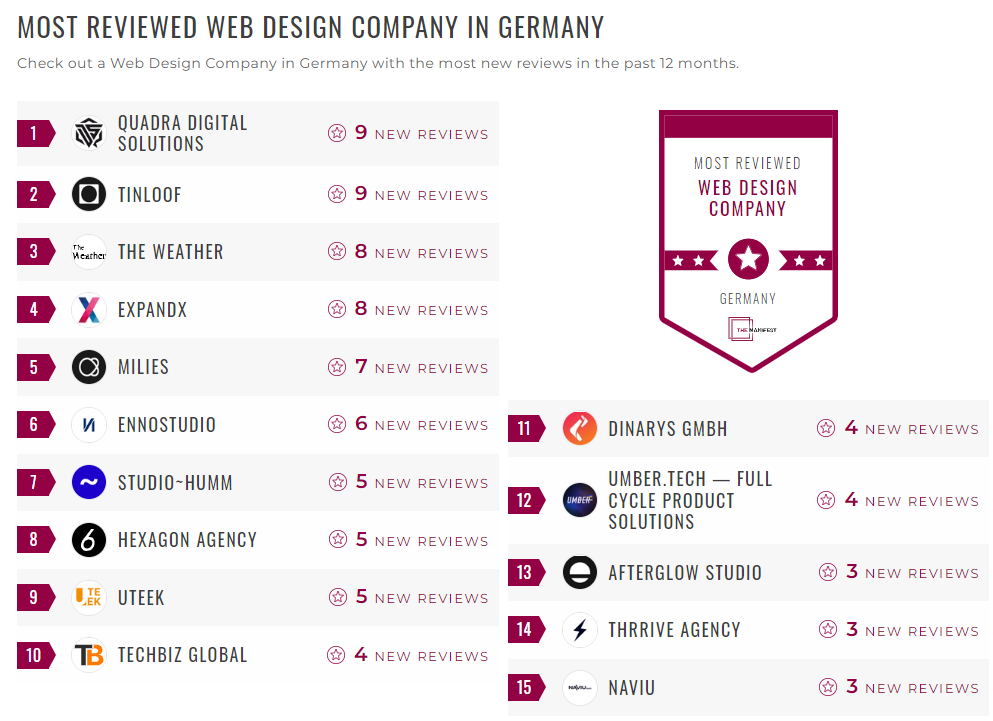Image resolution: width=993 pixels, height=721 pixels.
Task: Select the Tinloof company logo
Action: coord(88,194)
